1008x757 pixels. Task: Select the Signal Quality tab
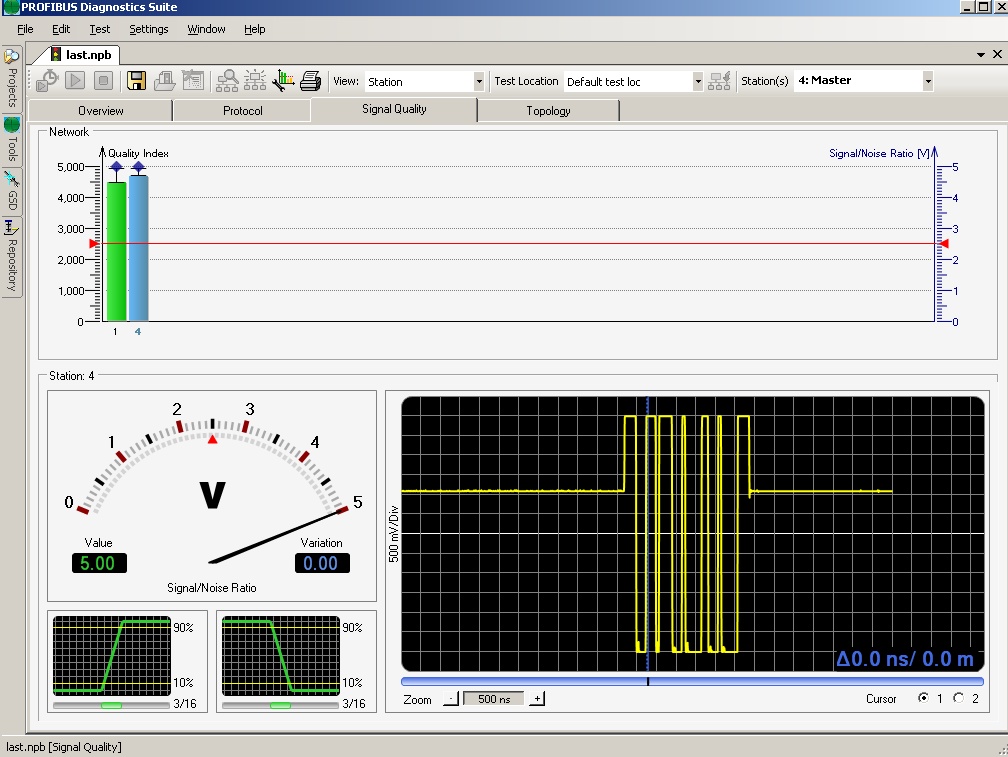(394, 109)
